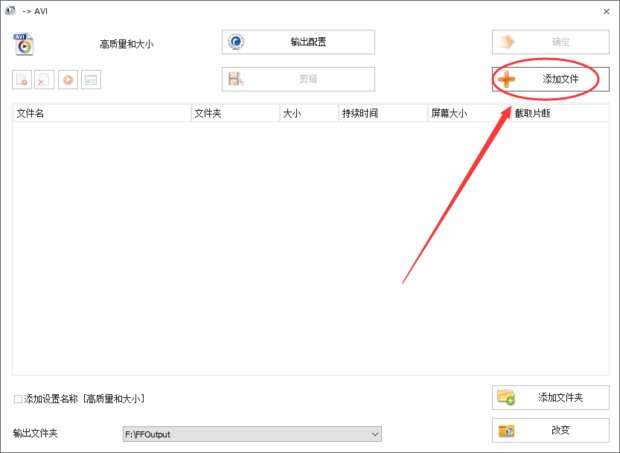Expand the output folder F:\FFOutput dropdown
Image resolution: width=620 pixels, height=453 pixels.
pyautogui.click(x=374, y=434)
